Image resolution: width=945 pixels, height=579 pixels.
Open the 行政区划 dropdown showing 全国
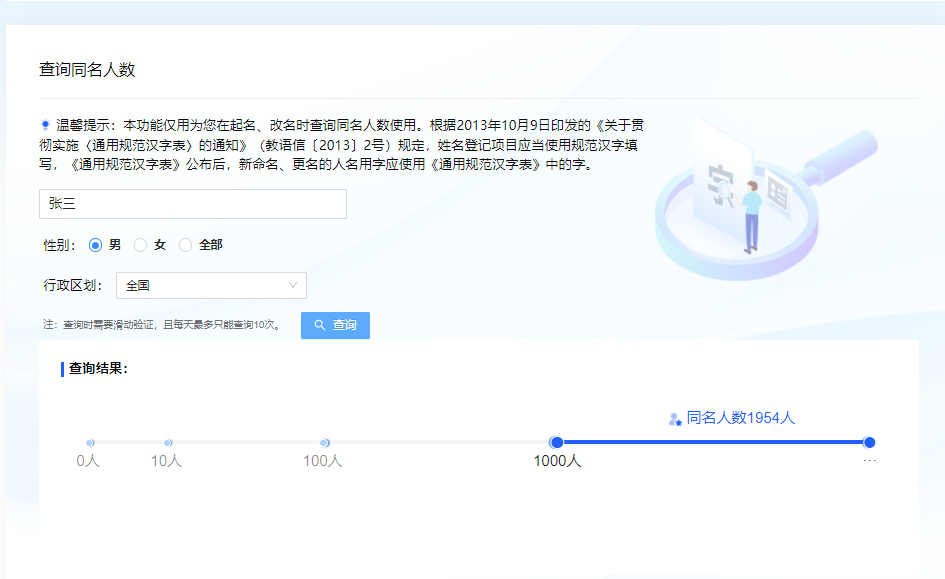211,285
